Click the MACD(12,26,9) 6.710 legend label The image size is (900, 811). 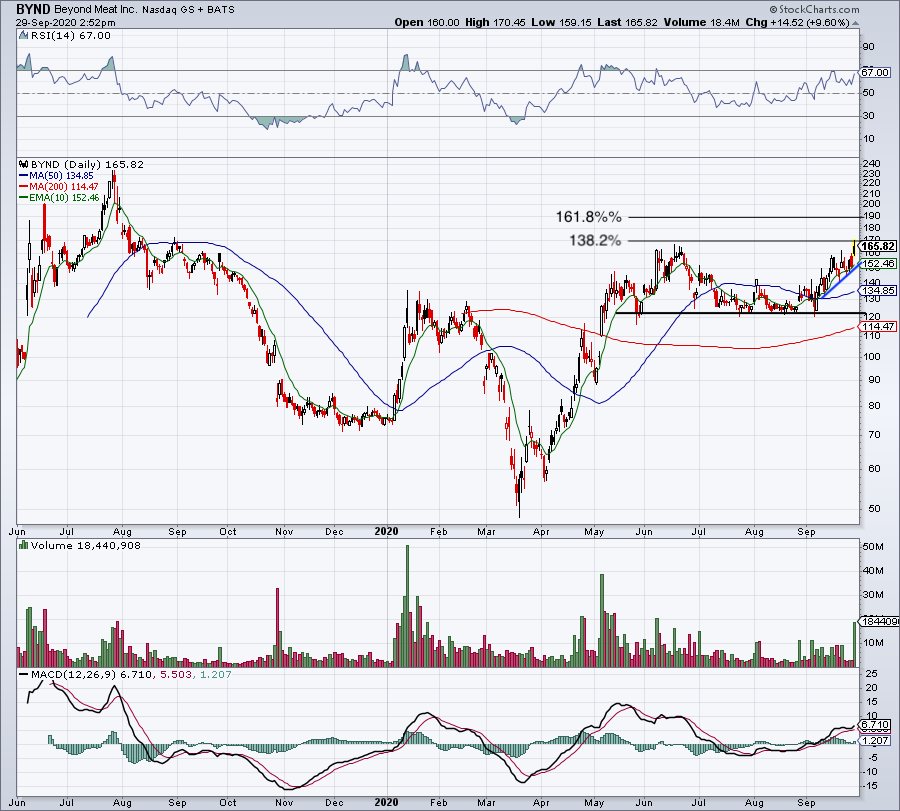[x=92, y=674]
